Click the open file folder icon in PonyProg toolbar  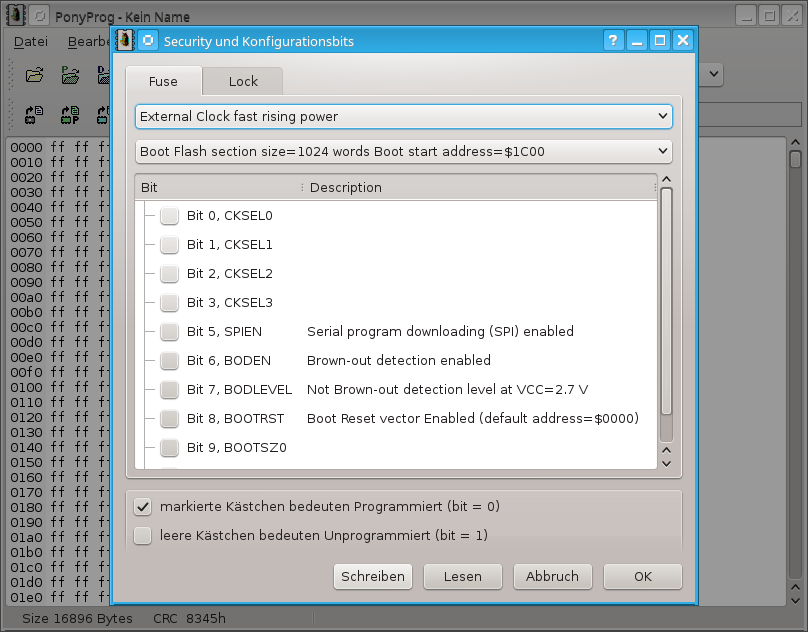35,75
